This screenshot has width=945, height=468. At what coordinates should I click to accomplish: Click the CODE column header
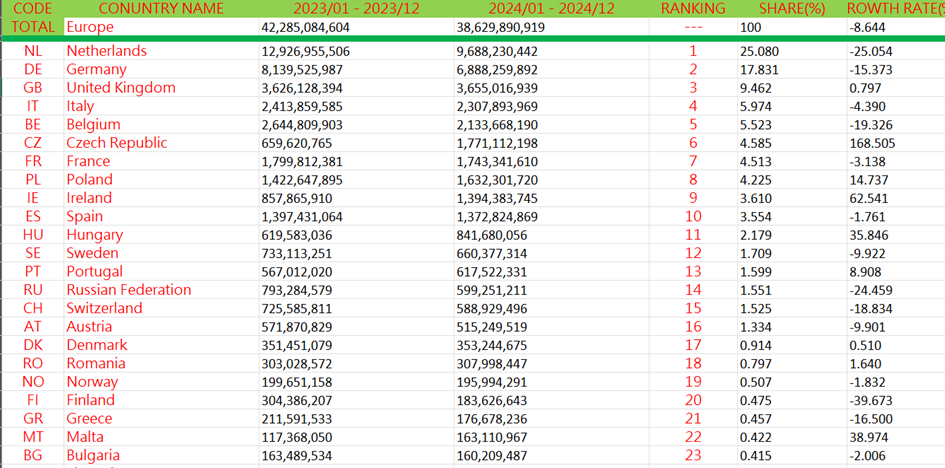(32, 9)
